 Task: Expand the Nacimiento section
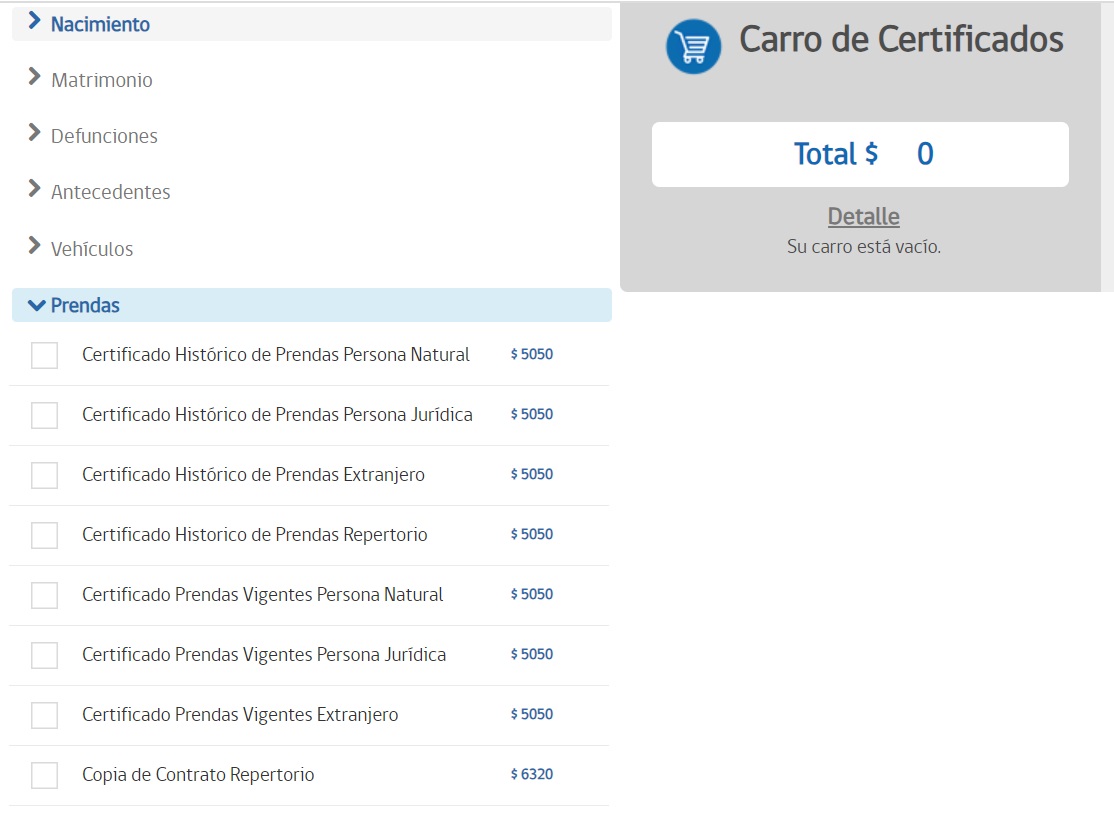coord(100,24)
